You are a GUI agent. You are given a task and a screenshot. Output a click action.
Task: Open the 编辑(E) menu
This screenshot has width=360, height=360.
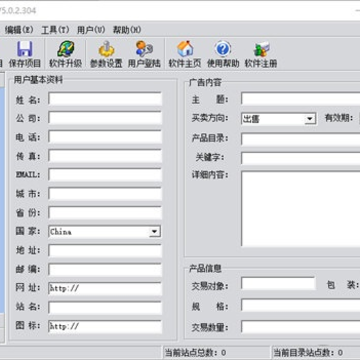[19, 30]
